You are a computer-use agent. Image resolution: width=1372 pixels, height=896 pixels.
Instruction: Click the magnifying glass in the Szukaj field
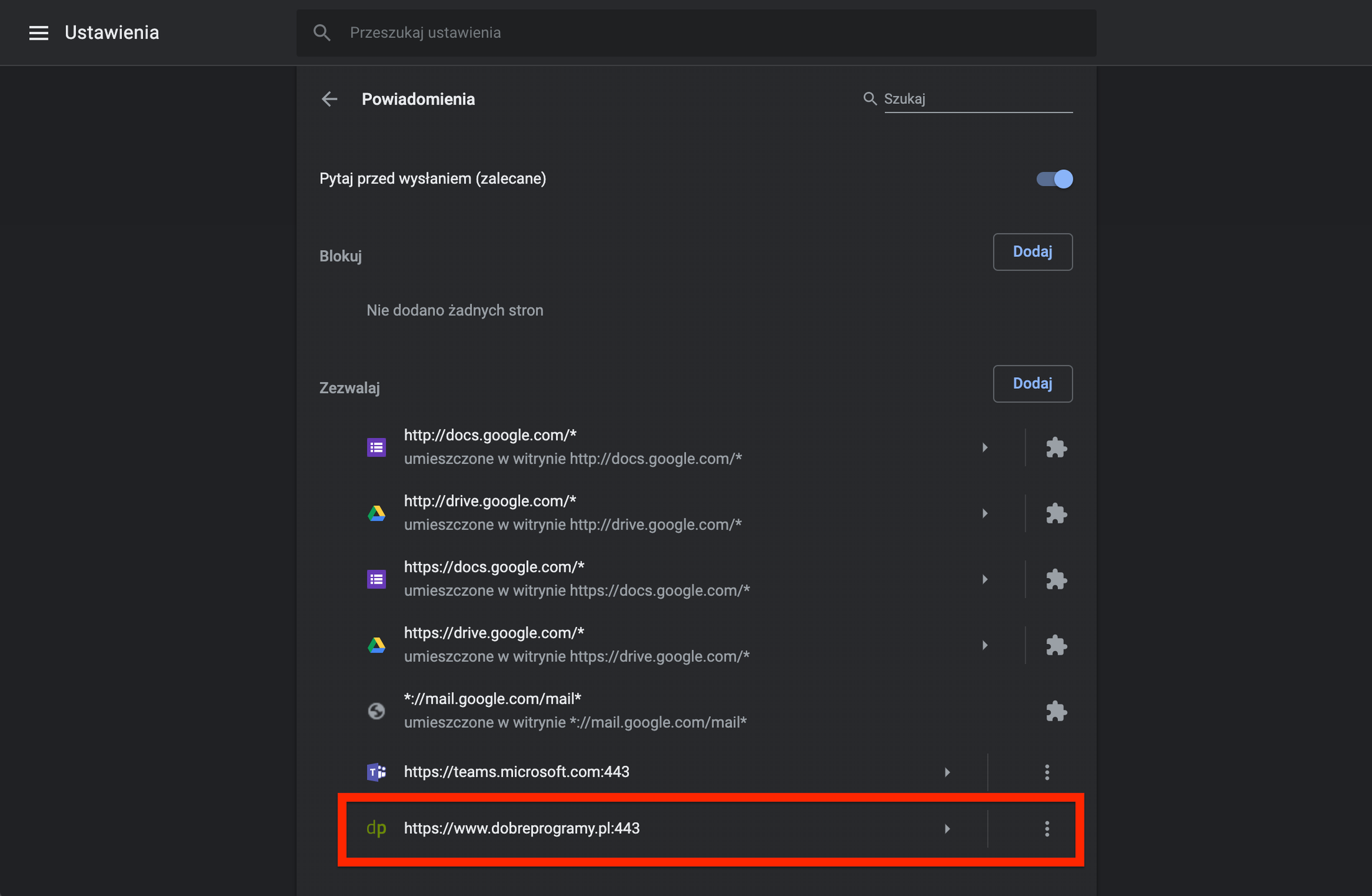(870, 98)
